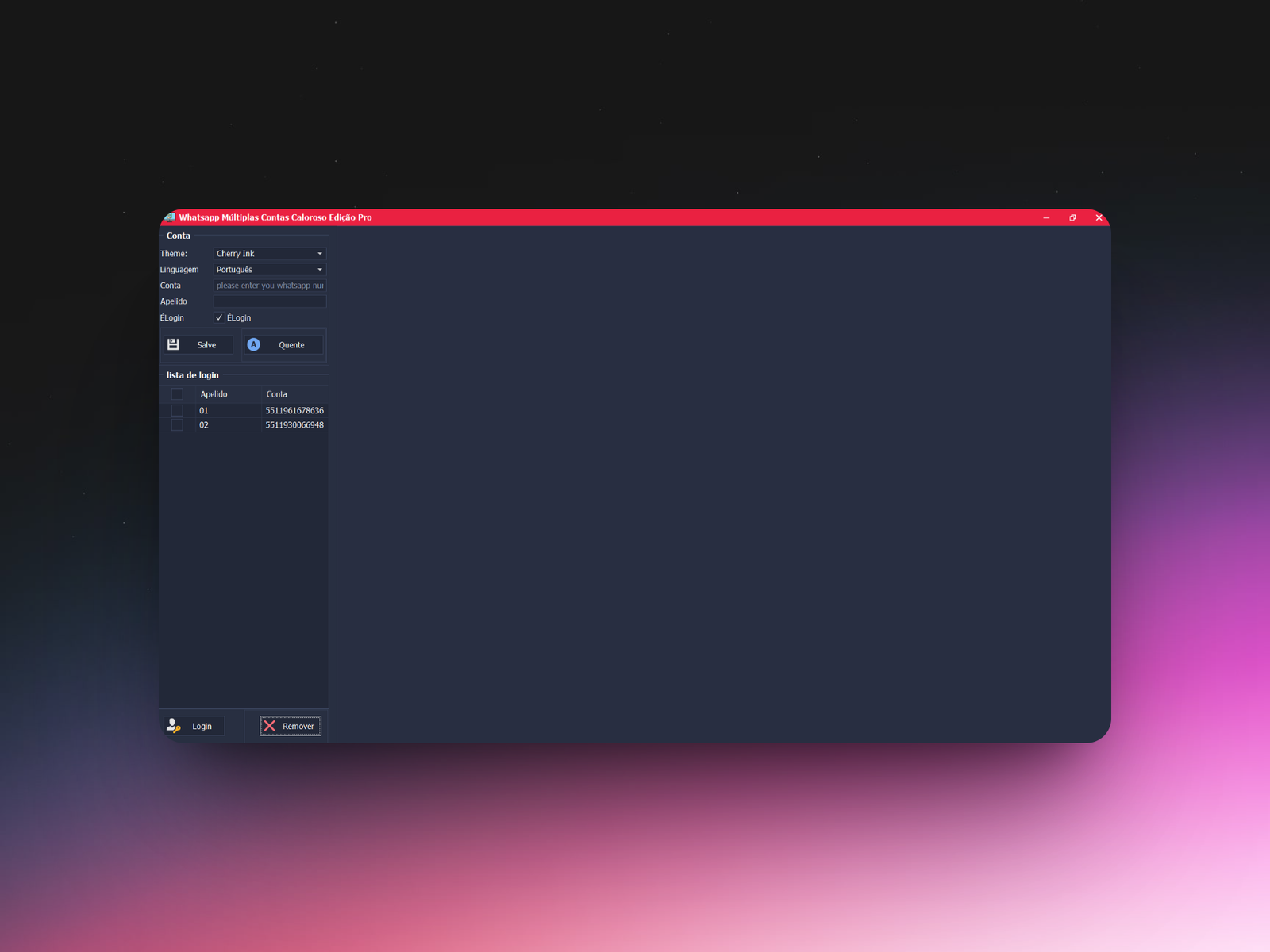The height and width of the screenshot is (952, 1270).
Task: Select the row with account 5511930066948
Action: 294,425
